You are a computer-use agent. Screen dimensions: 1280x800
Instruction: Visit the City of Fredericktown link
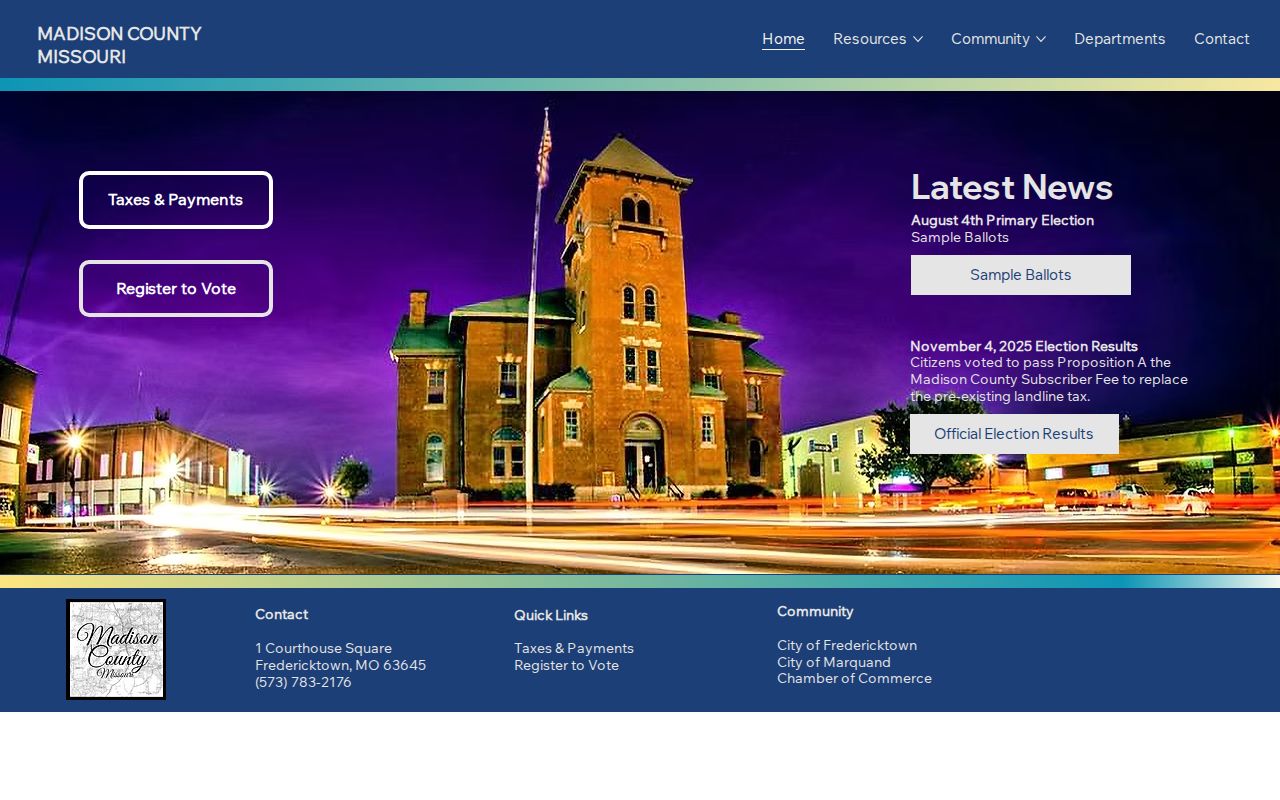pos(847,645)
